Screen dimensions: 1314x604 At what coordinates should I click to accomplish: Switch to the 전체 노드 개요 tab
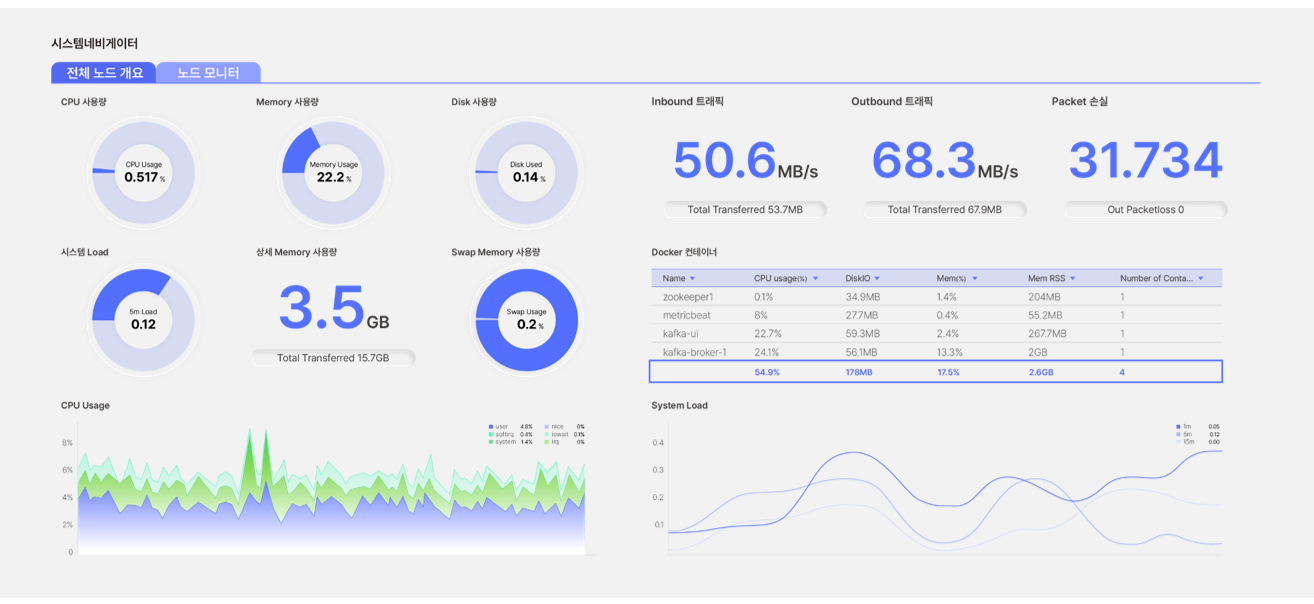pyautogui.click(x=104, y=72)
